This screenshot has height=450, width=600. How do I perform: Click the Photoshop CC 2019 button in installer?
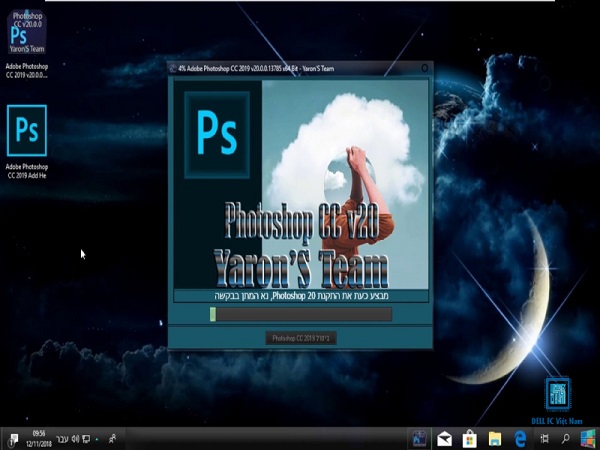301,338
